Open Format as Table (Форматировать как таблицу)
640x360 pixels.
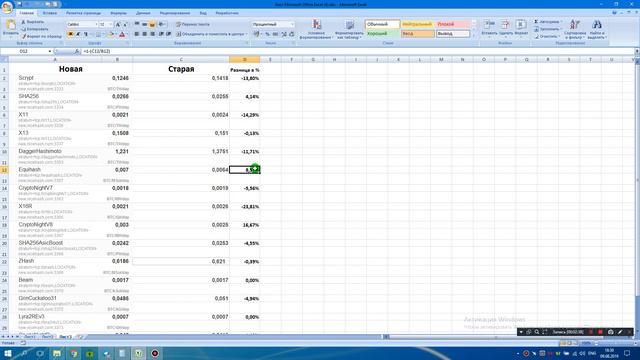pos(349,29)
